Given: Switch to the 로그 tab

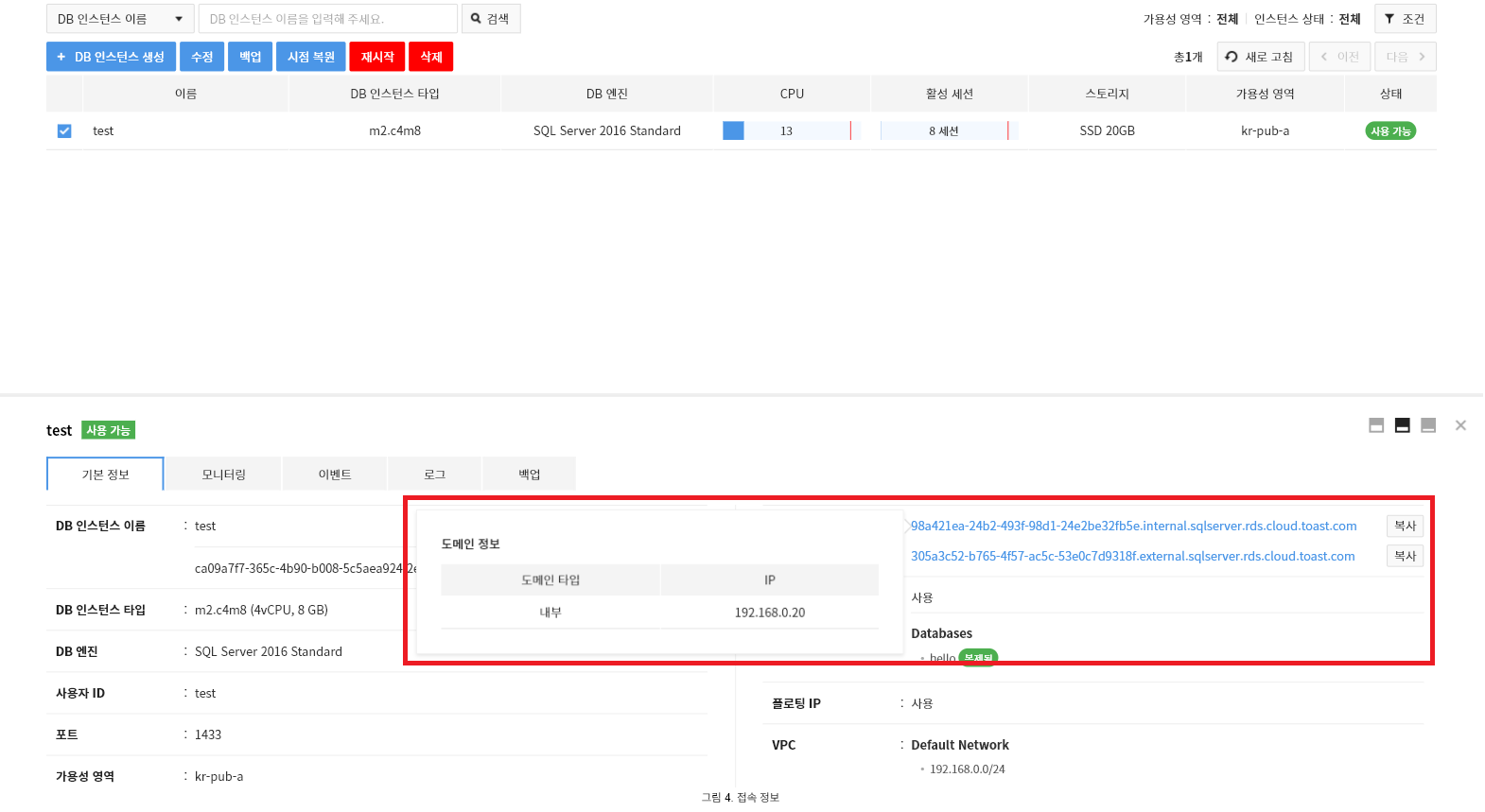Looking at the screenshot, I should 435,475.
